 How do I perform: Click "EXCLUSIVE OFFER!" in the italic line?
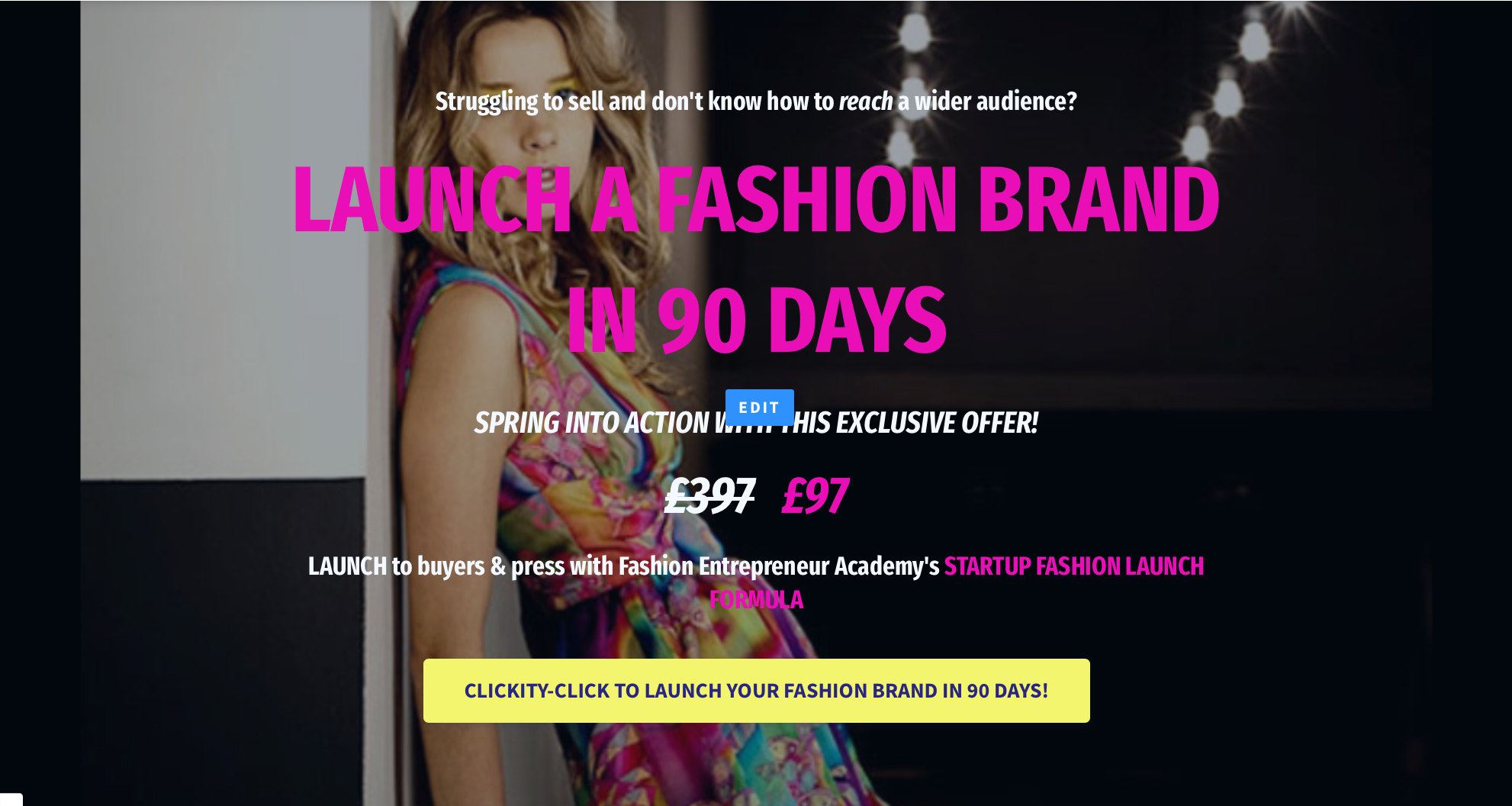(x=937, y=423)
